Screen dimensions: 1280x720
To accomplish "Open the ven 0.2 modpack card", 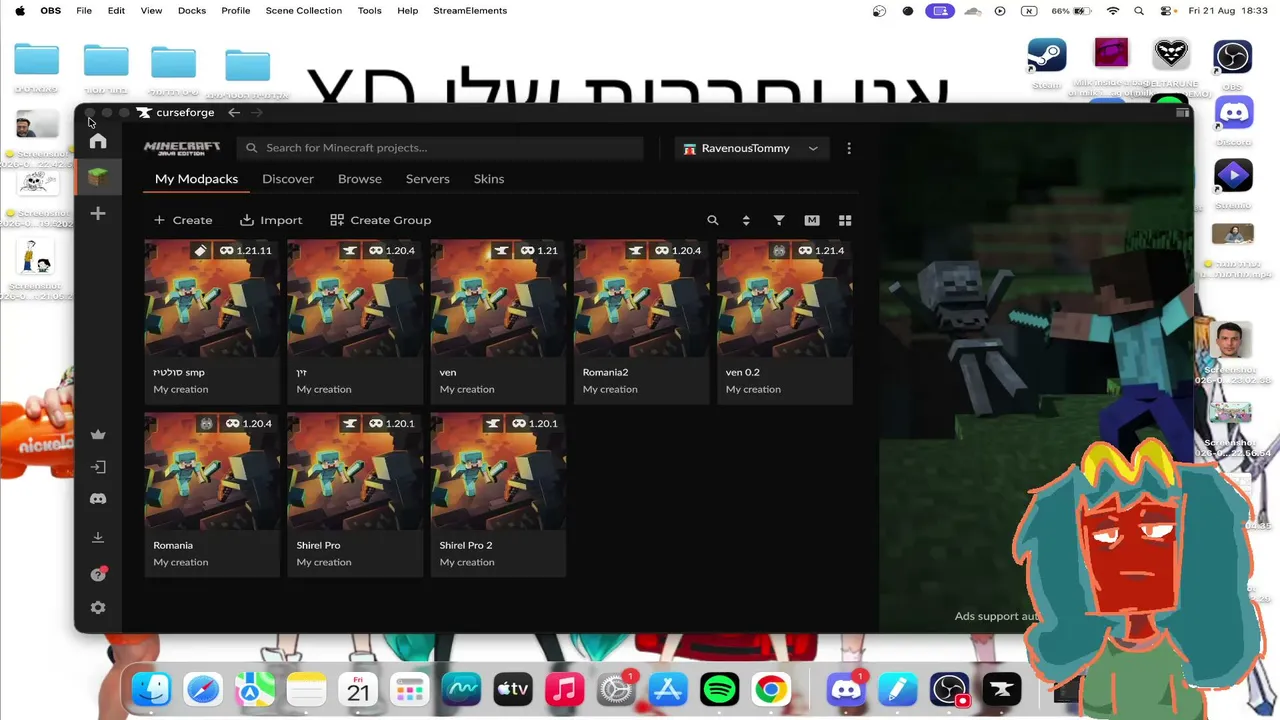I will (784, 322).
